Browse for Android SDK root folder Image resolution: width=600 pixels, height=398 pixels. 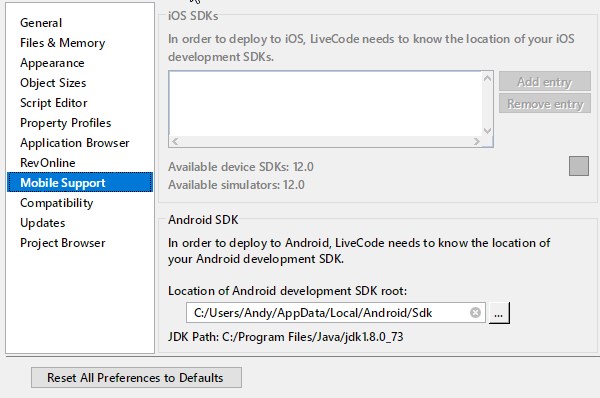498,313
